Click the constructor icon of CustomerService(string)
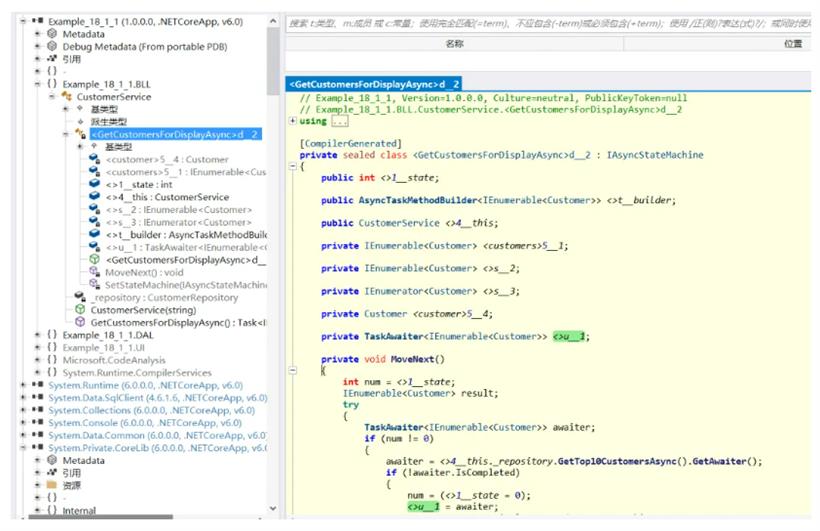This screenshot has height=531, width=820. pyautogui.click(x=80, y=310)
